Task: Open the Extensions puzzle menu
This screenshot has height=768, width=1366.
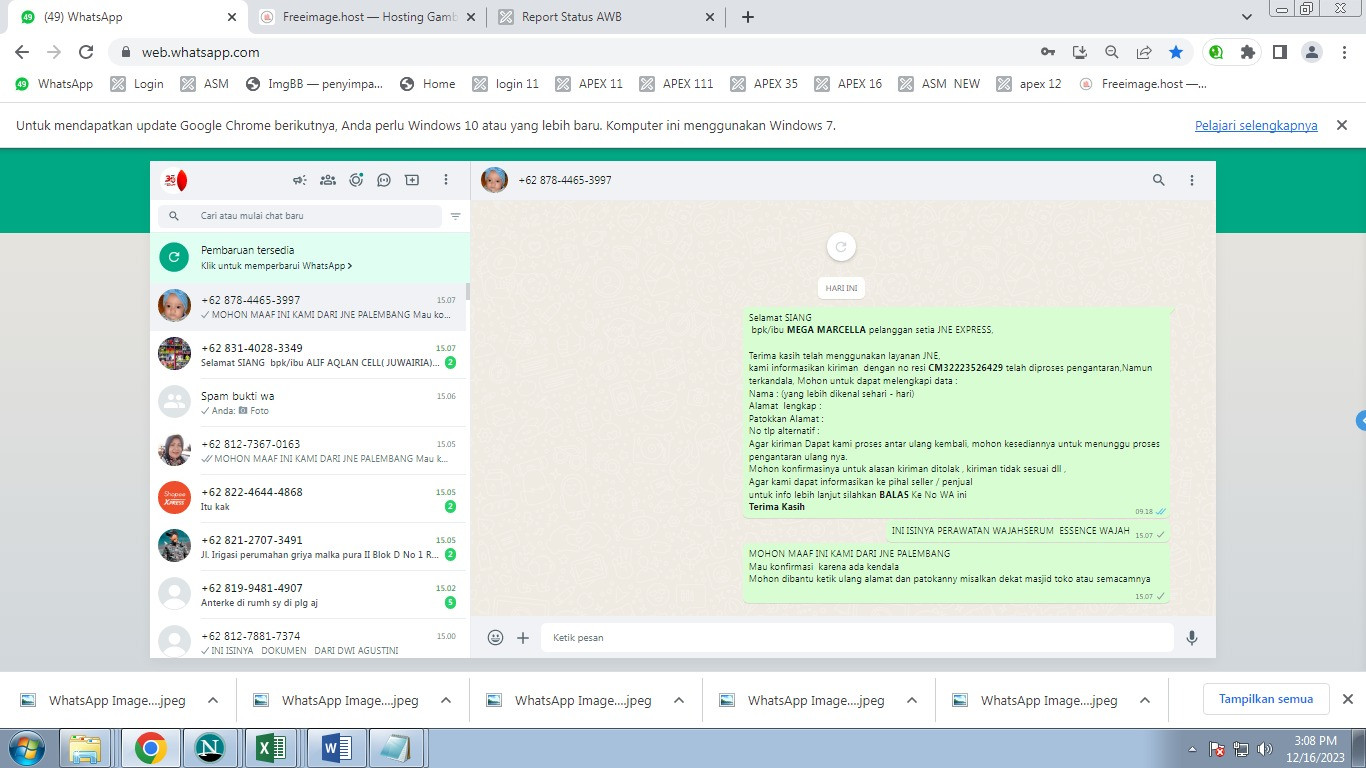Action: 1248,52
